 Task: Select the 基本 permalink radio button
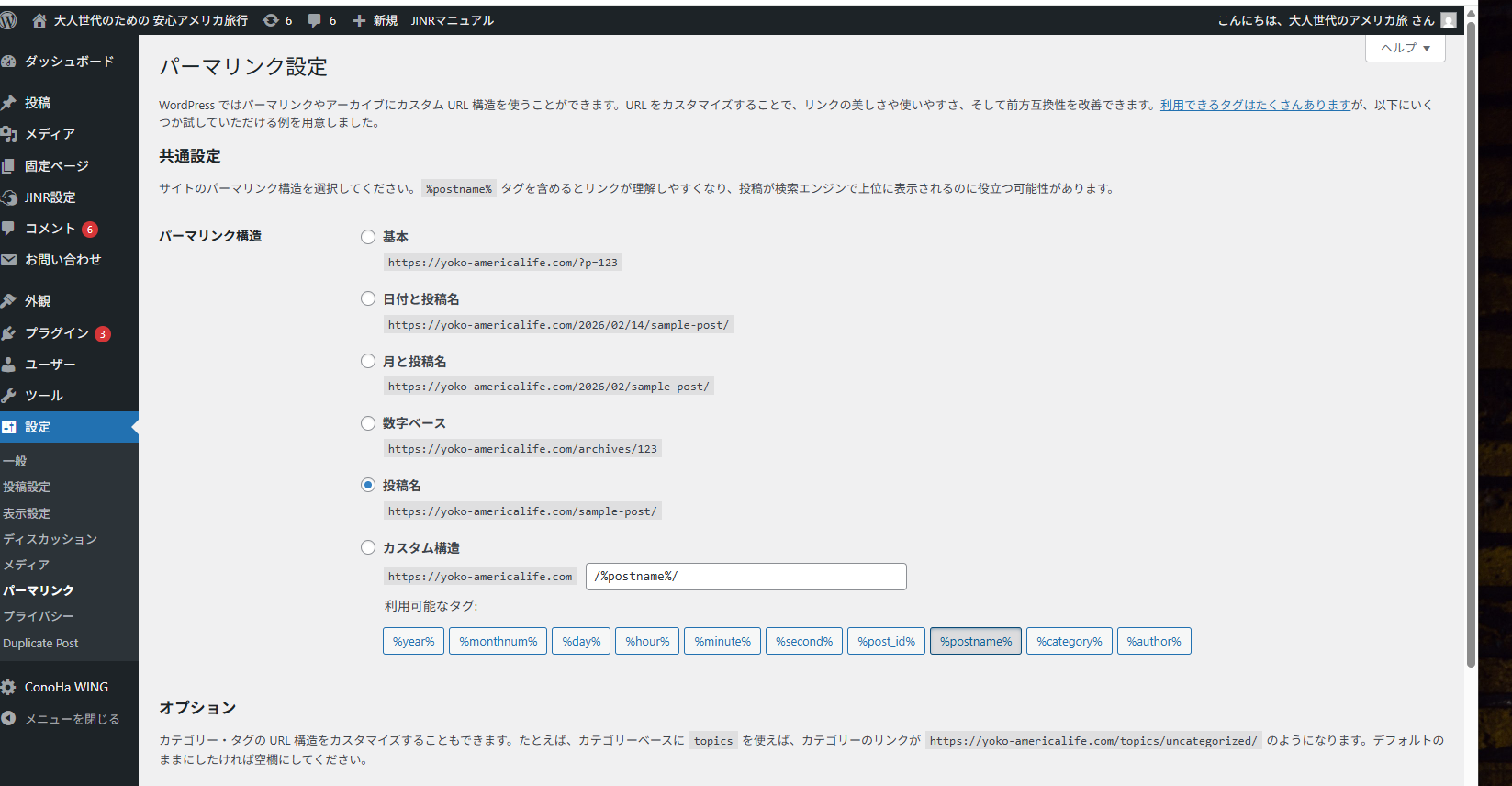(x=368, y=237)
